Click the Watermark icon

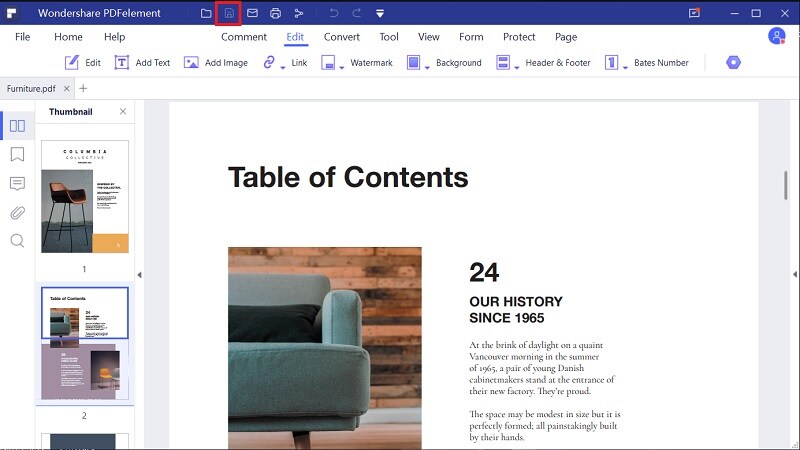[x=328, y=63]
